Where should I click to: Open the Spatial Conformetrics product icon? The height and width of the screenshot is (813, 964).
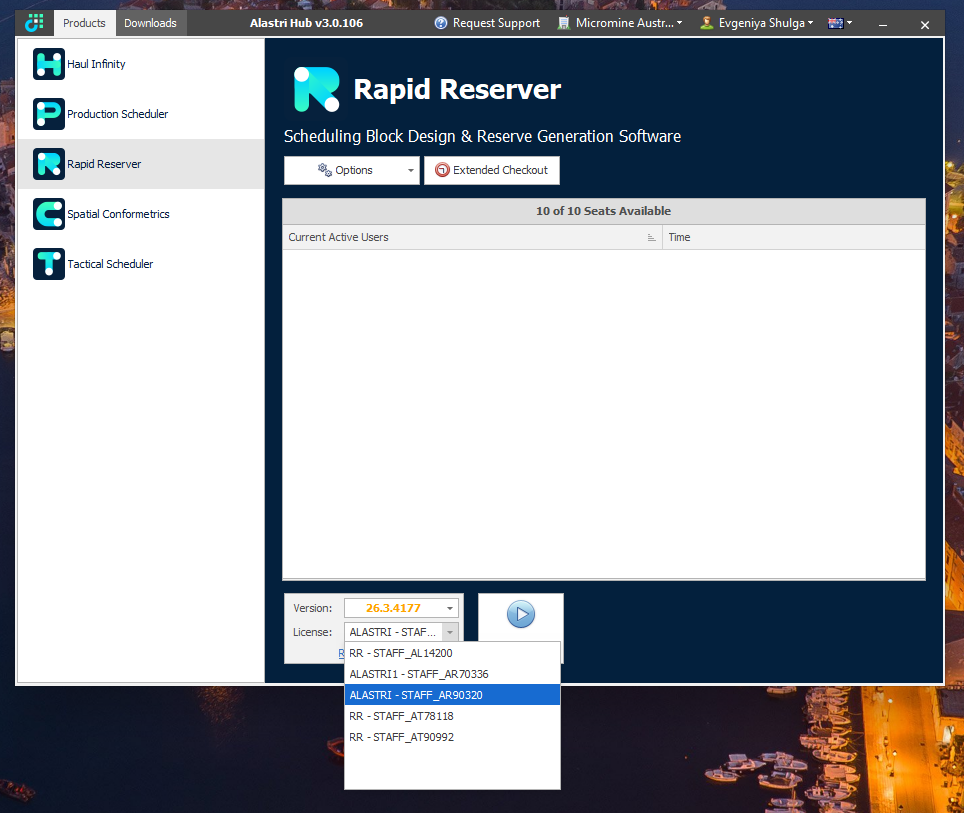pos(49,214)
